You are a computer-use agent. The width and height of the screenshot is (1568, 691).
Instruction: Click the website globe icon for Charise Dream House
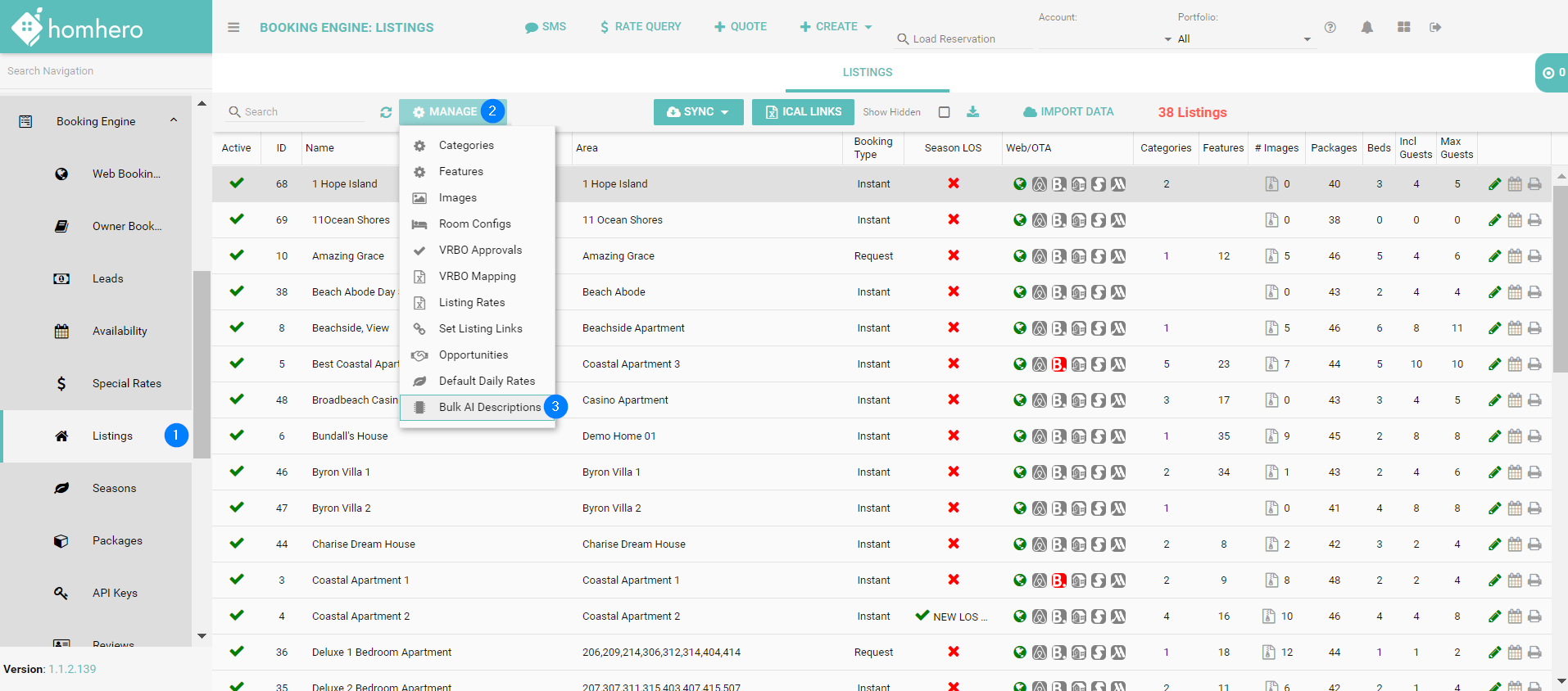coord(1020,544)
